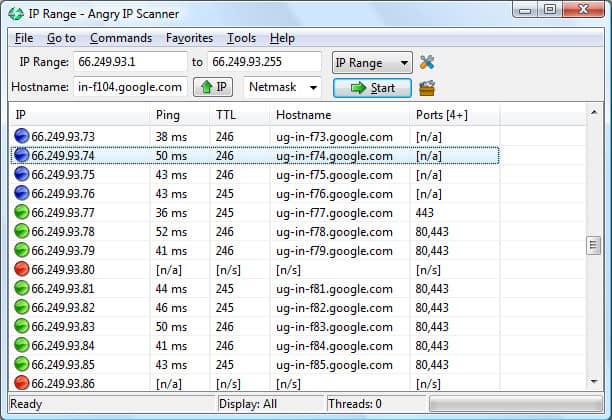The width and height of the screenshot is (612, 420).
Task: Click the Display: All status text
Action: coord(248,404)
